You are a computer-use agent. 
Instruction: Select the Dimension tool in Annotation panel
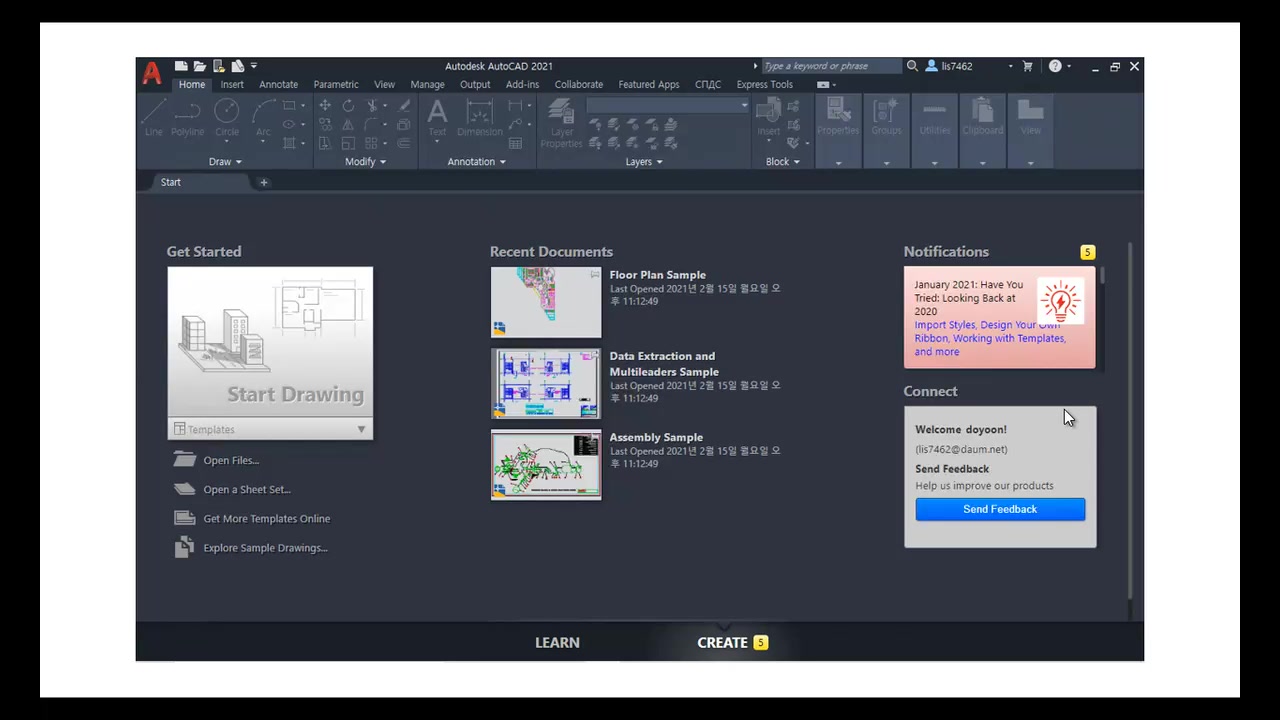[480, 117]
